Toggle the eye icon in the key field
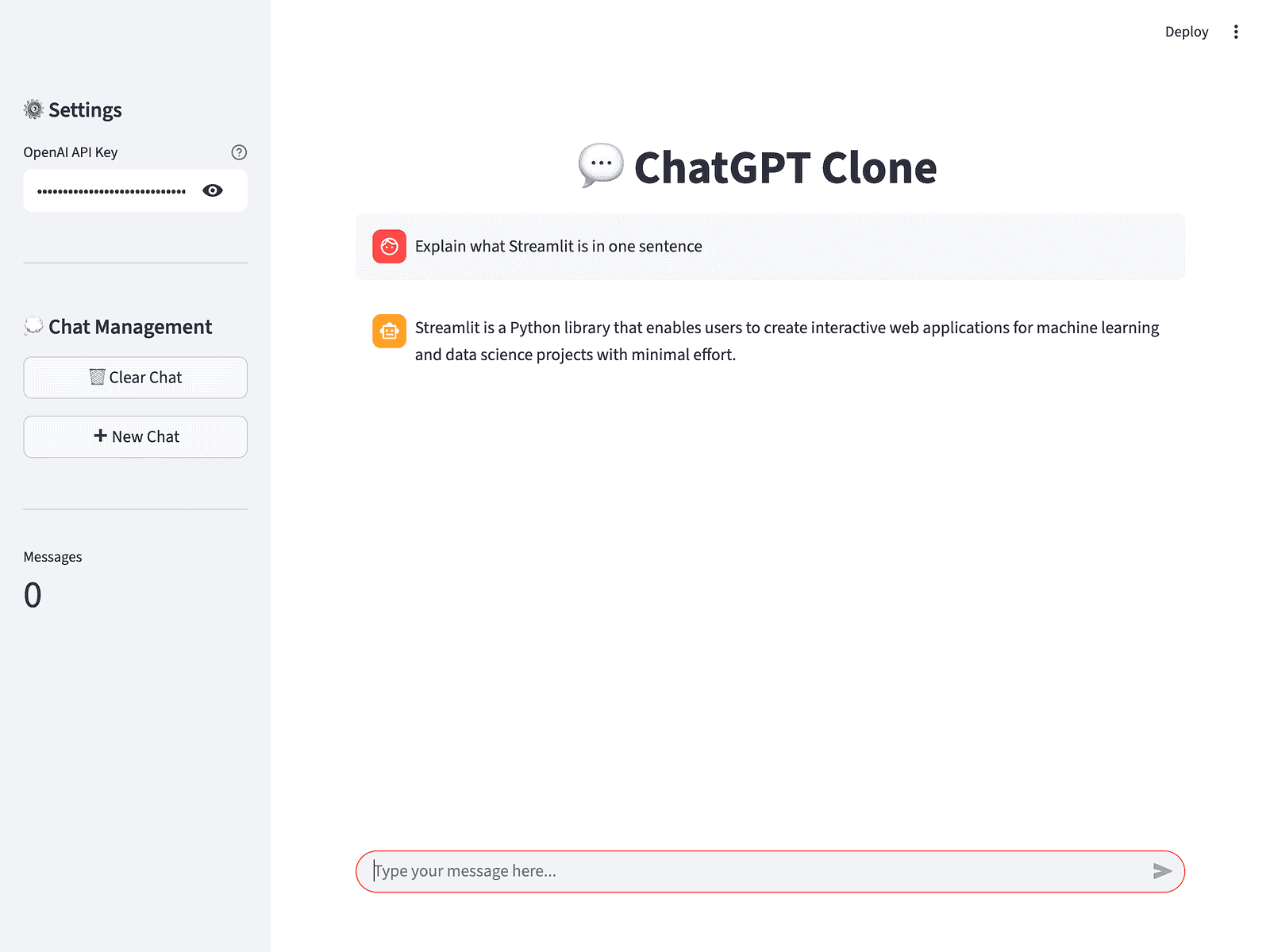 click(213, 190)
